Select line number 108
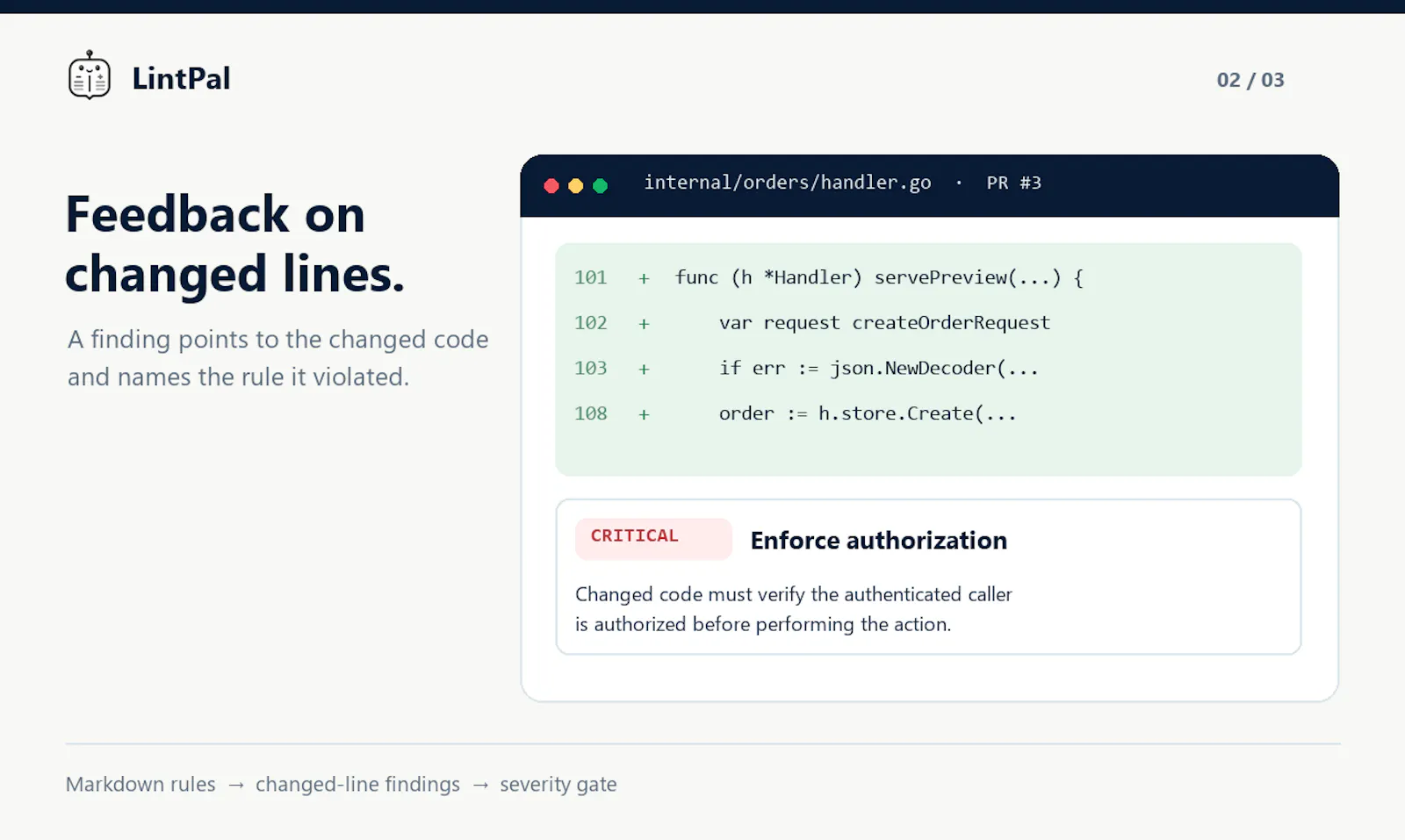The image size is (1405, 840). click(x=591, y=413)
